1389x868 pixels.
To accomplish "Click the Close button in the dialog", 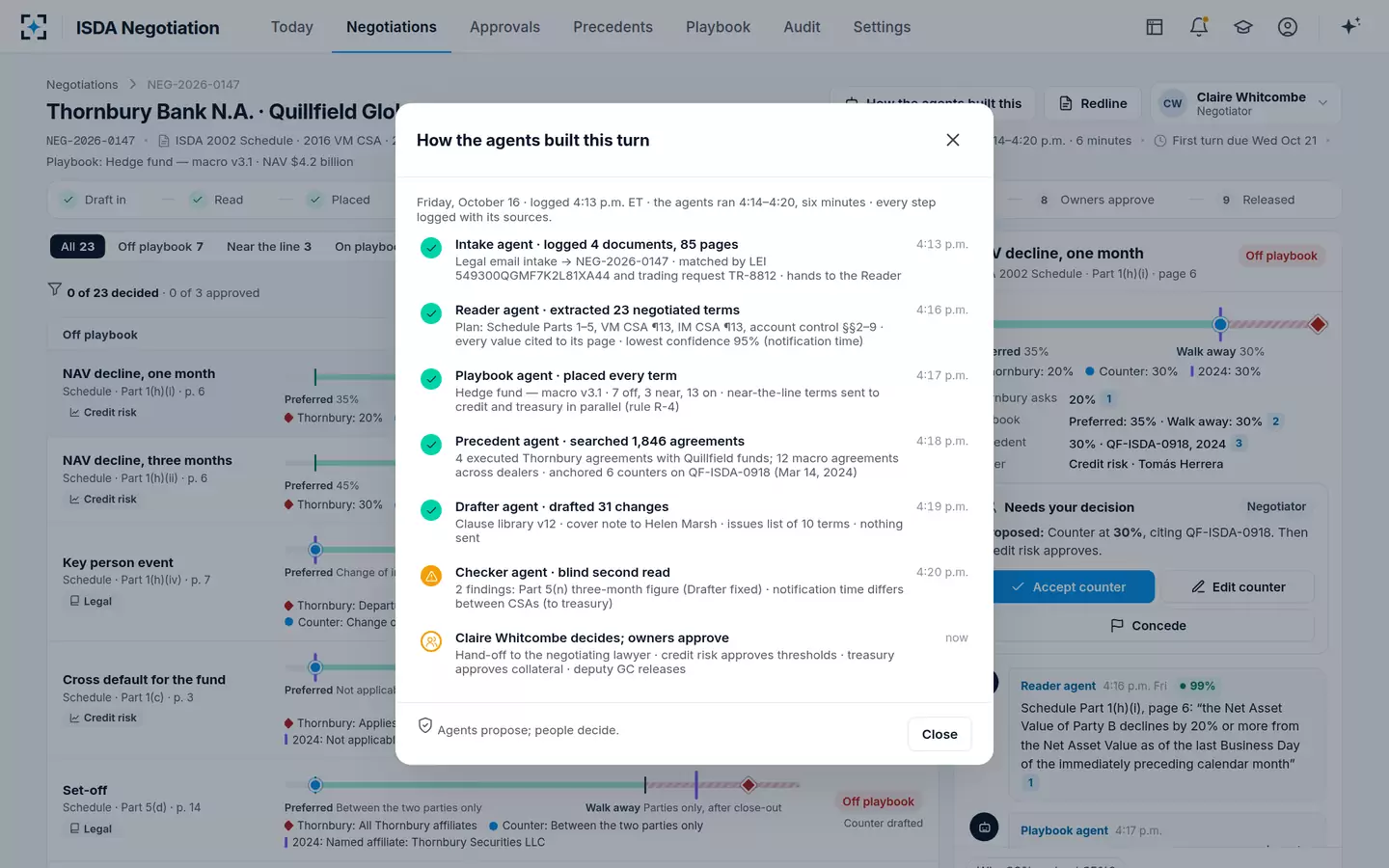I will pos(940,734).
